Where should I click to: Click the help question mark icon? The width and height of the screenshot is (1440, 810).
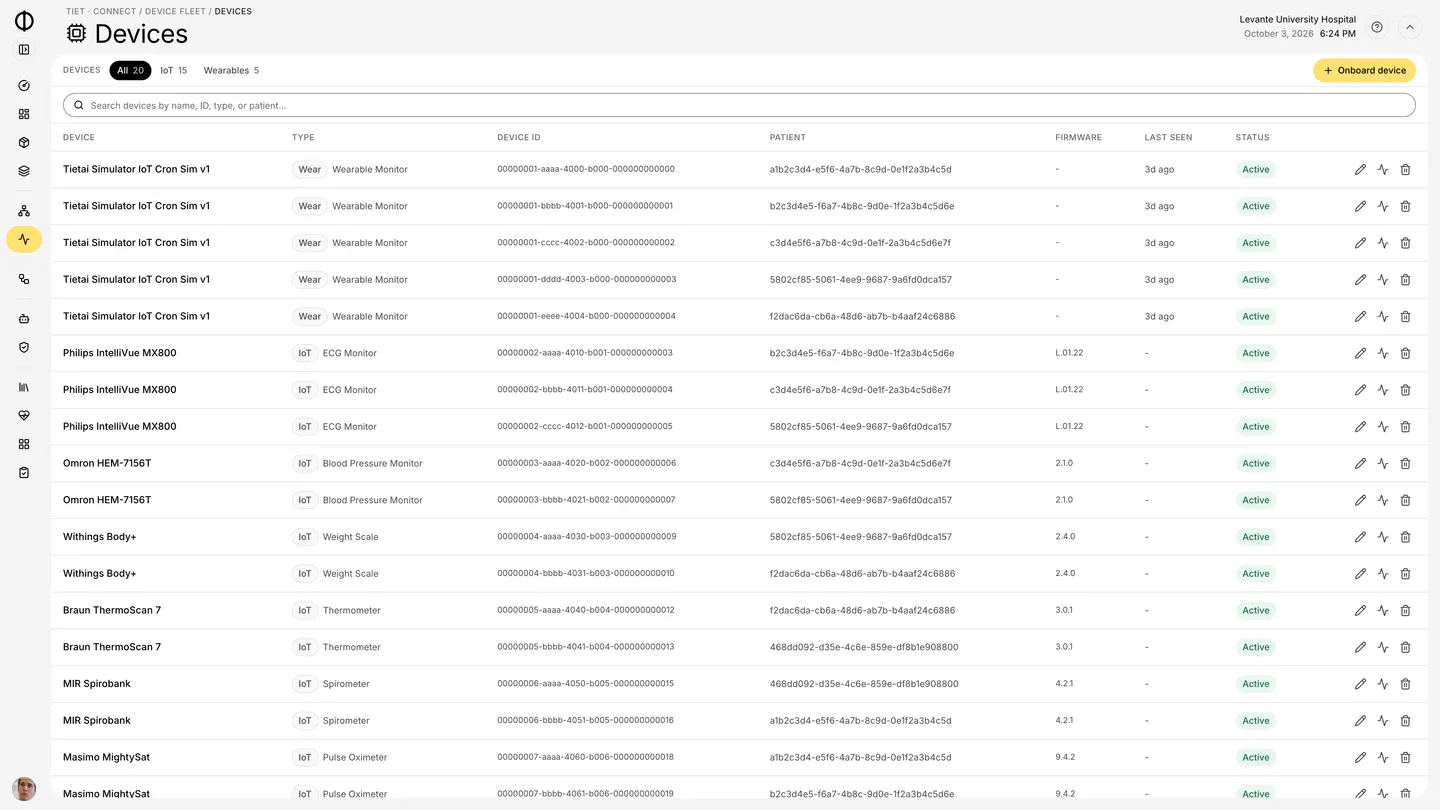tap(1377, 27)
